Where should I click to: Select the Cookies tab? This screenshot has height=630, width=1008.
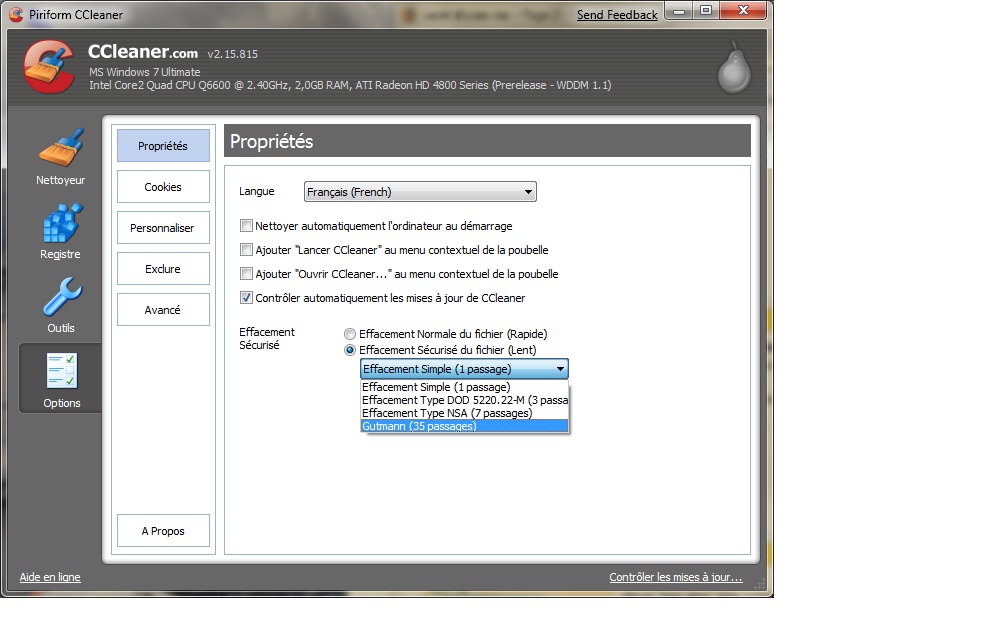point(163,187)
